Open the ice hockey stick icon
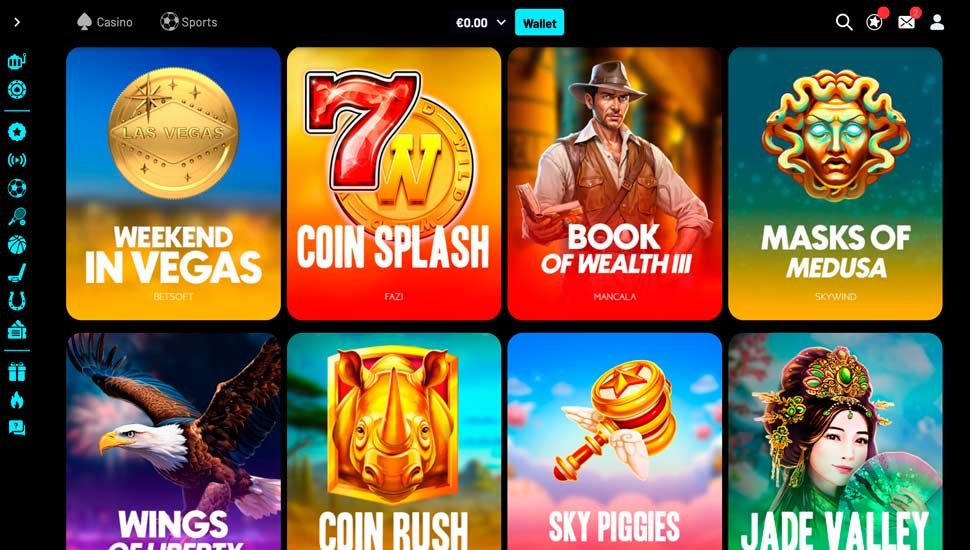This screenshot has width=970, height=550. pyautogui.click(x=17, y=273)
